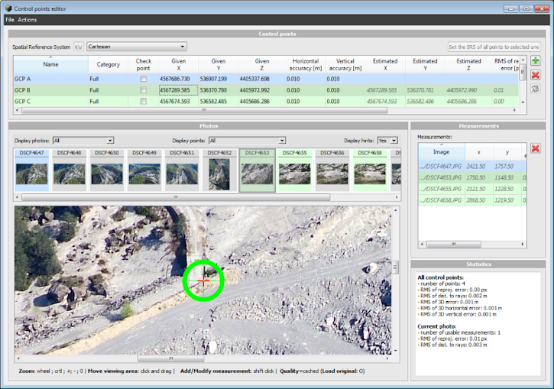Click the green plus add control point icon
Image resolution: width=554 pixels, height=389 pixels.
535,61
